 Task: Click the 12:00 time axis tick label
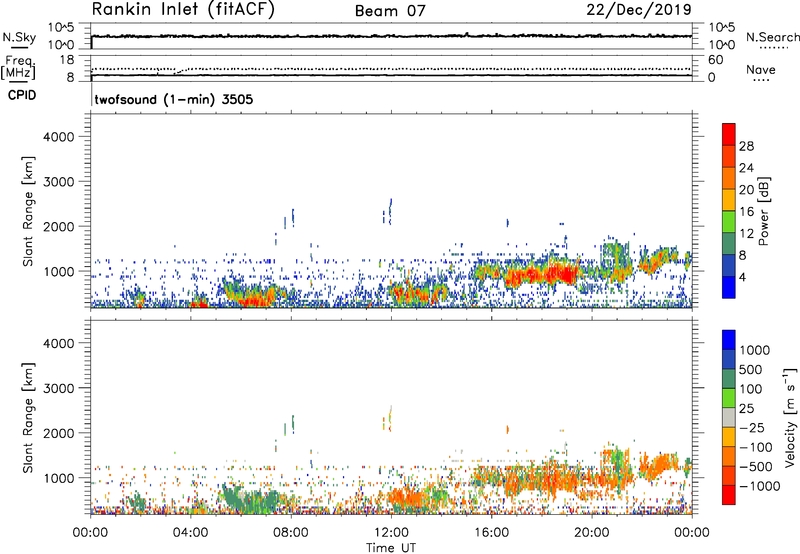point(391,533)
